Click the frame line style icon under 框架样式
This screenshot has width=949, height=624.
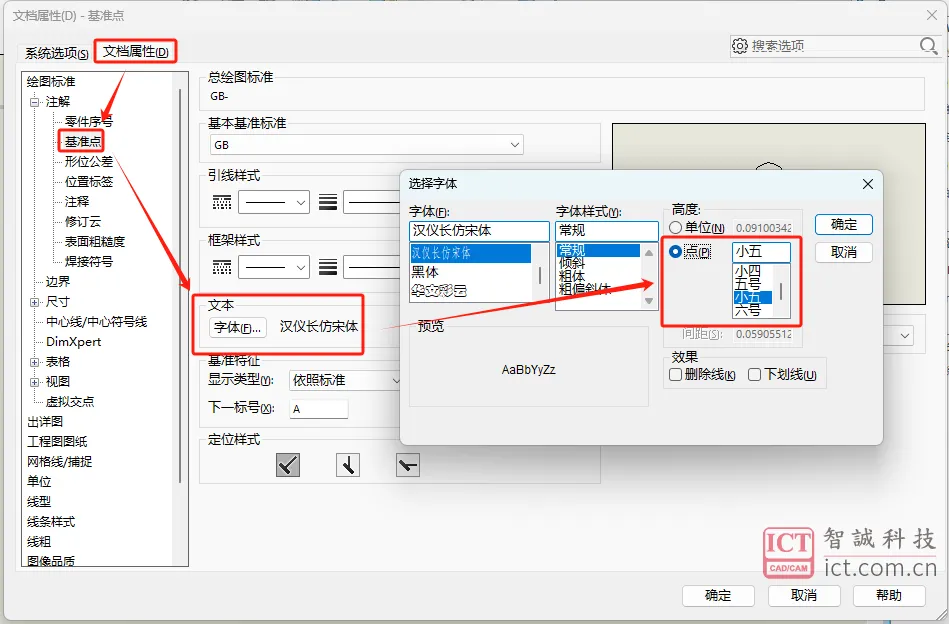(x=222, y=267)
